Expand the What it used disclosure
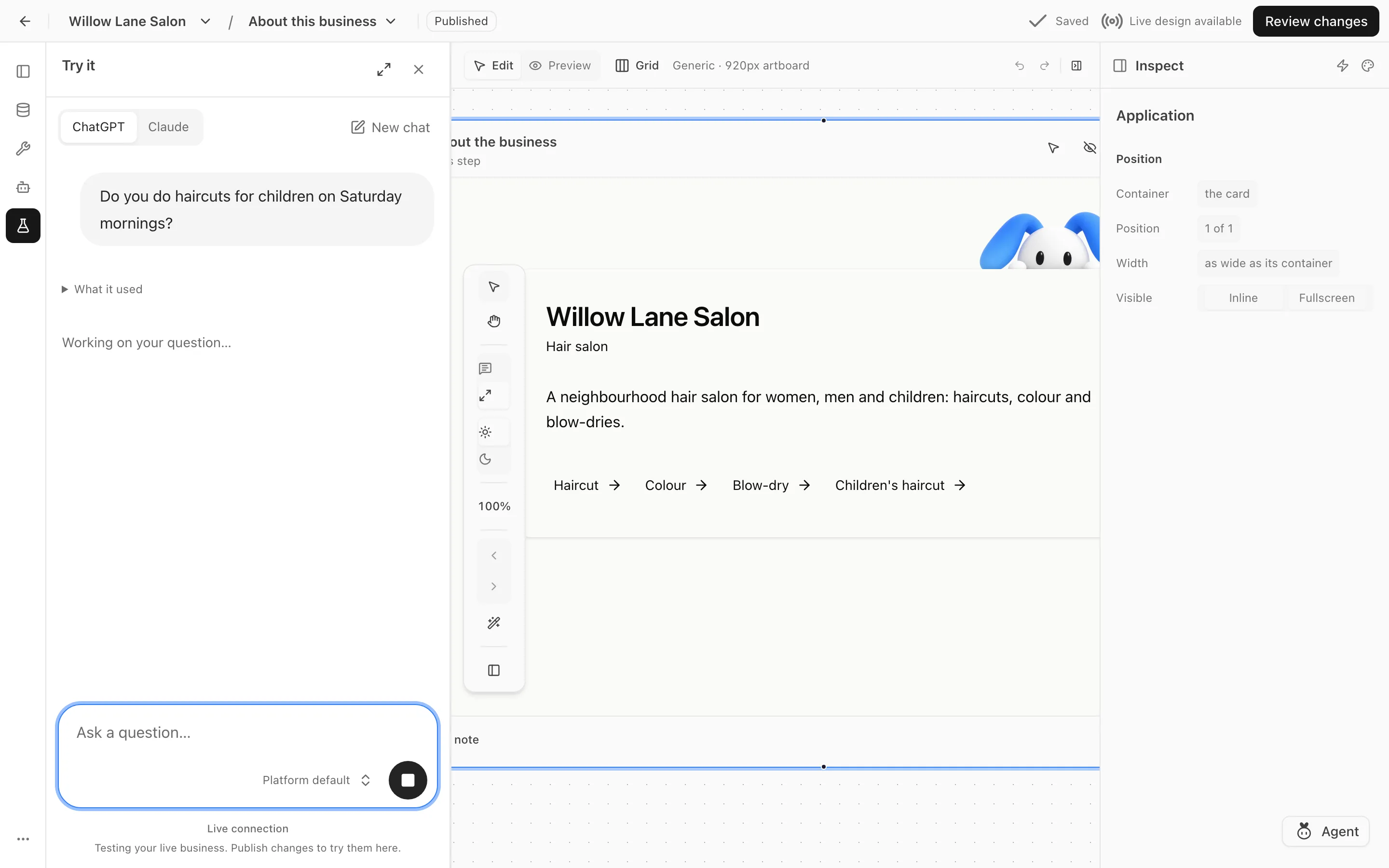1389x868 pixels. 102,289
